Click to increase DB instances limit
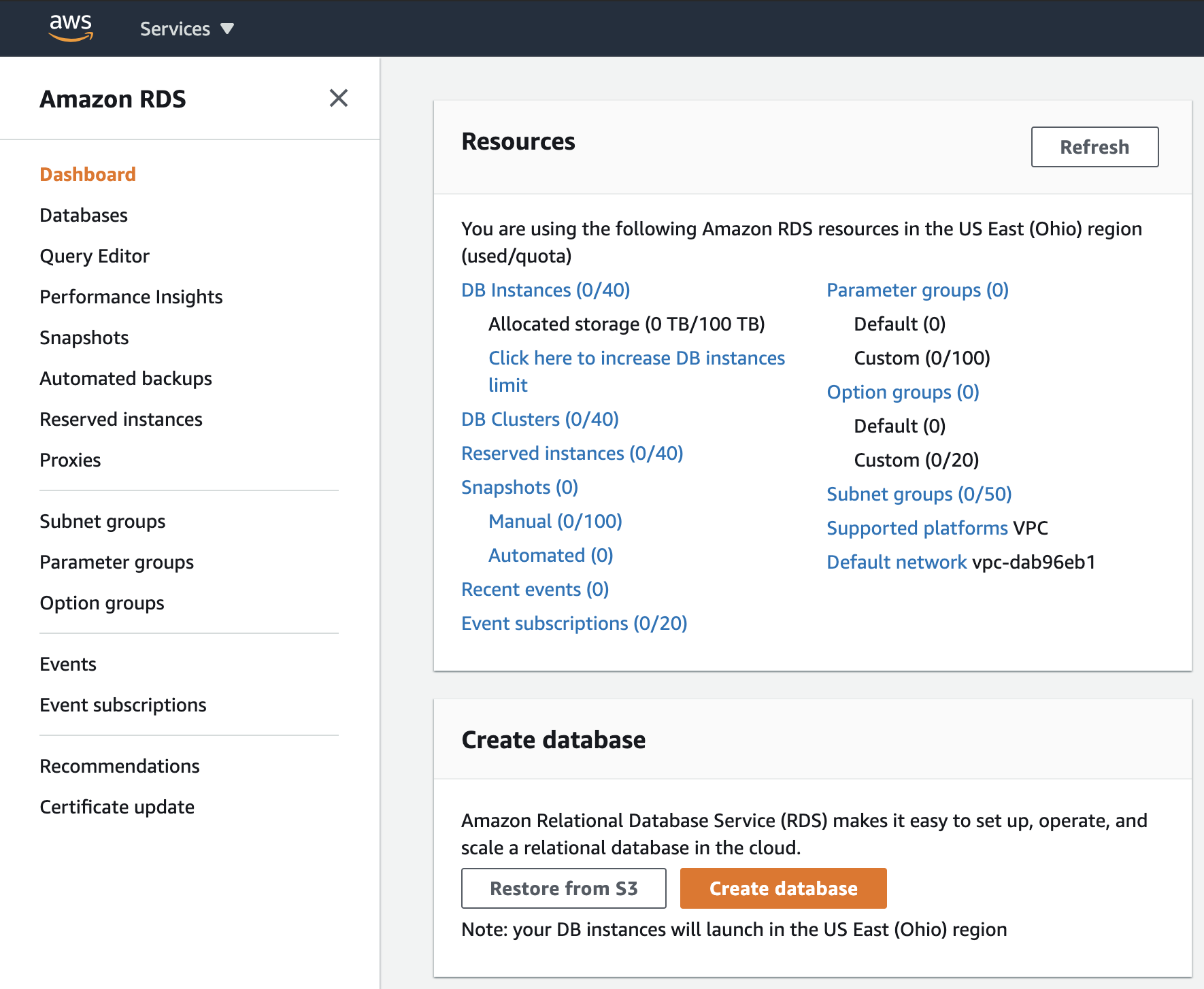This screenshot has height=989, width=1204. click(x=636, y=358)
